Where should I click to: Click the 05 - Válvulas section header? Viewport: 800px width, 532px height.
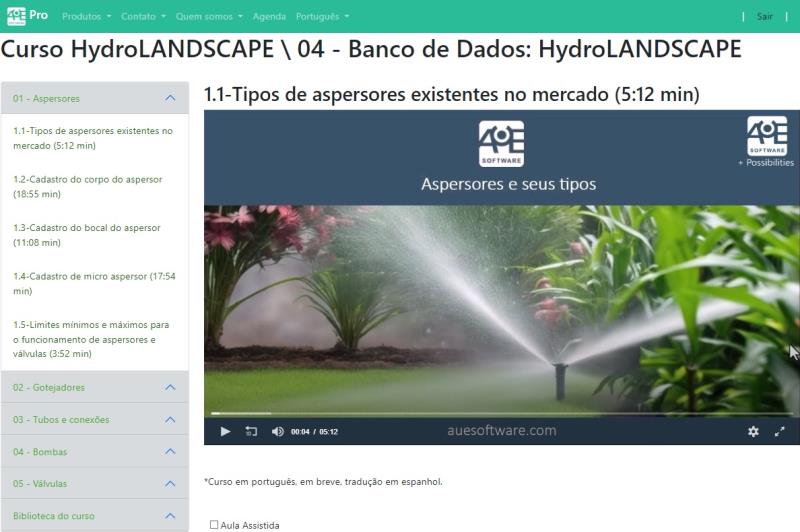(95, 484)
